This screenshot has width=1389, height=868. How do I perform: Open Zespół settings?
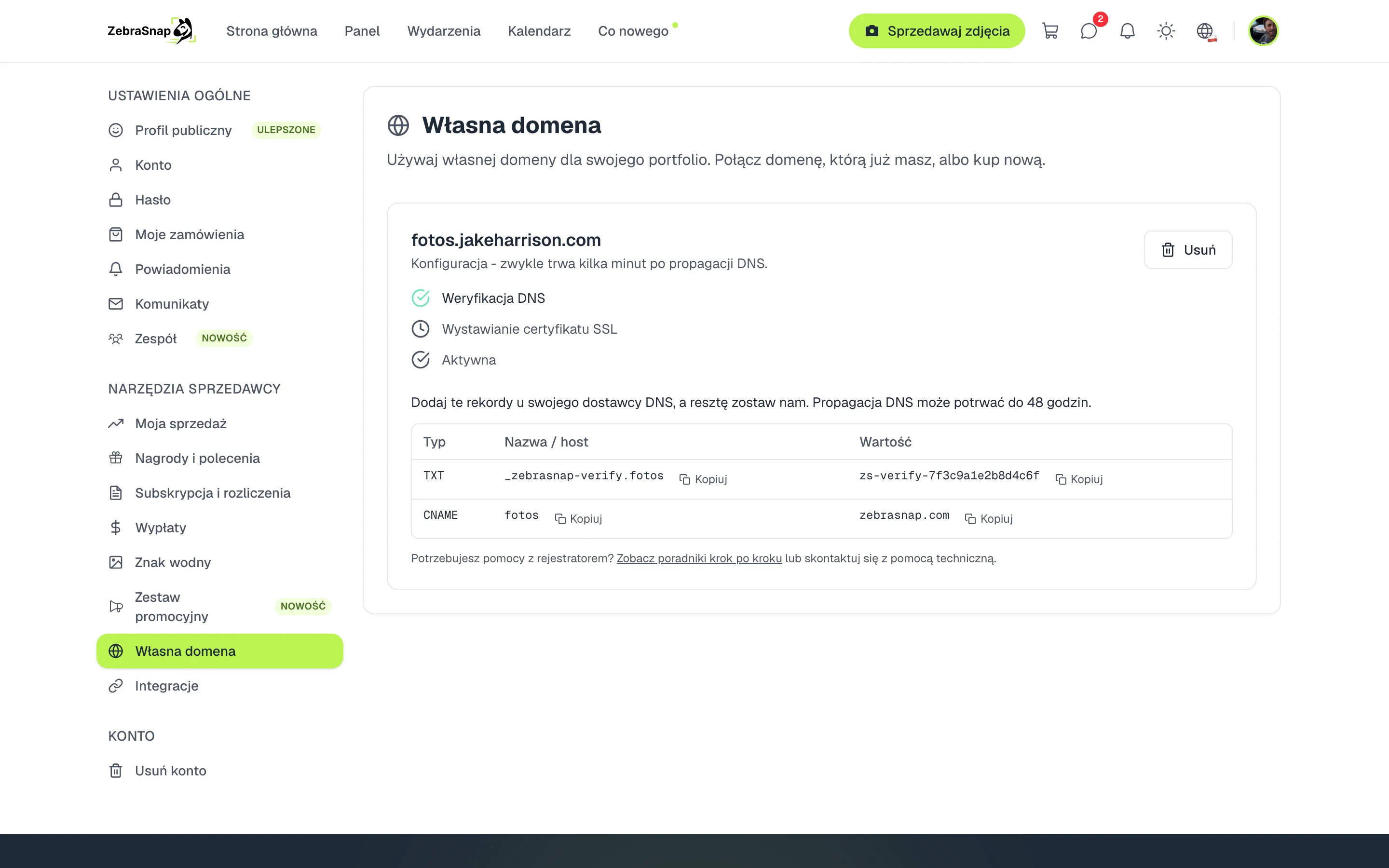click(220, 339)
